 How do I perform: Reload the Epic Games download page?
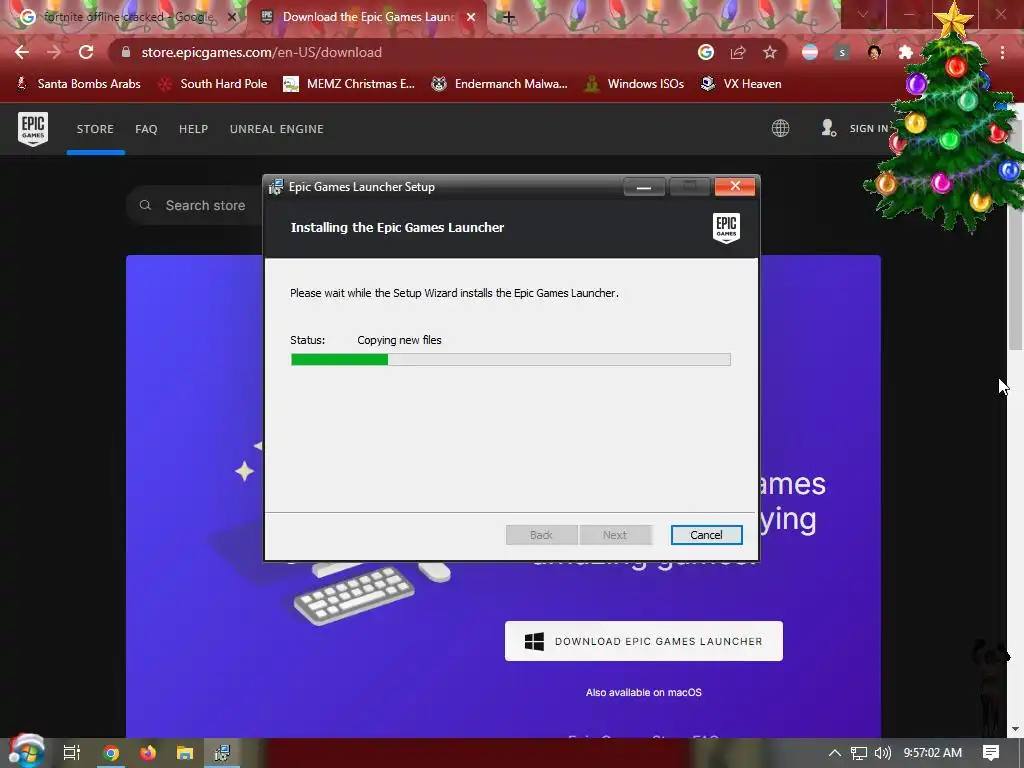[86, 52]
